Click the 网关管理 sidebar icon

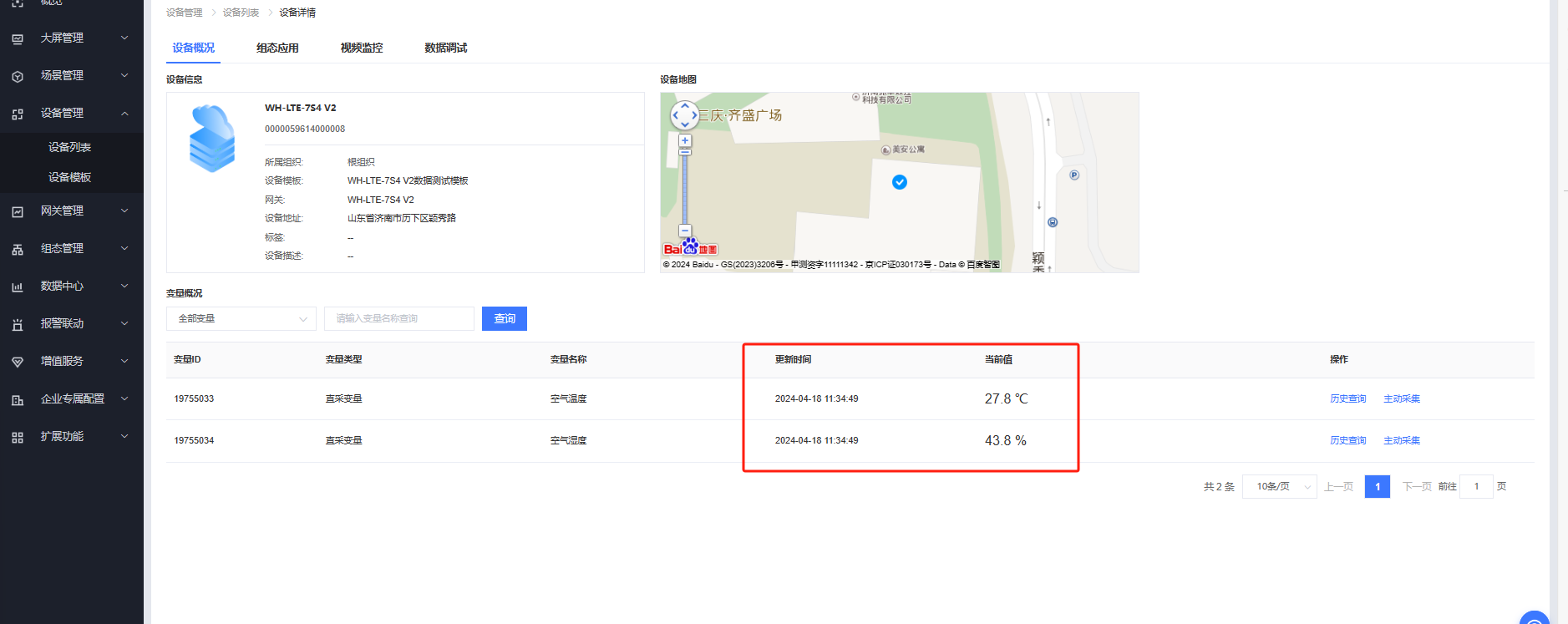pos(18,211)
